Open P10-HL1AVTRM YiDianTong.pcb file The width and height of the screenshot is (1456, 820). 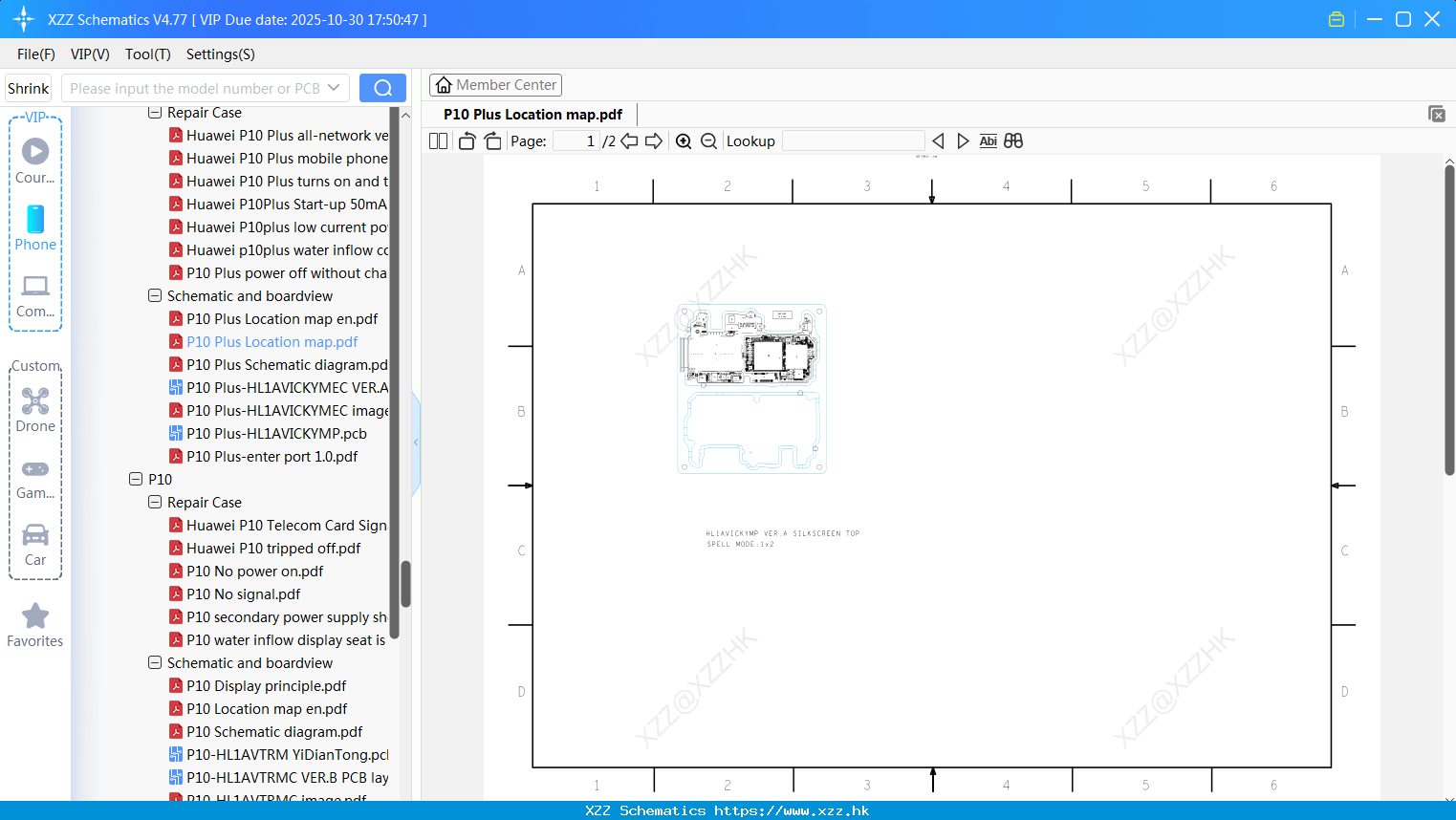coord(278,754)
